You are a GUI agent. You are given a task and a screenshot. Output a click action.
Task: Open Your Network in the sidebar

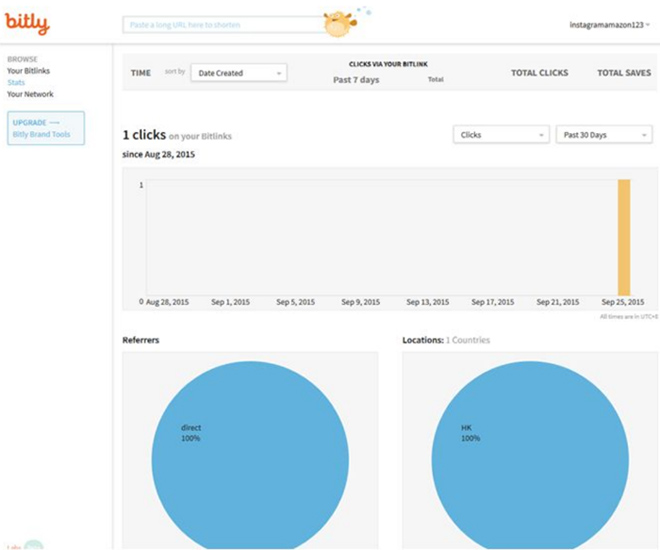[30, 94]
